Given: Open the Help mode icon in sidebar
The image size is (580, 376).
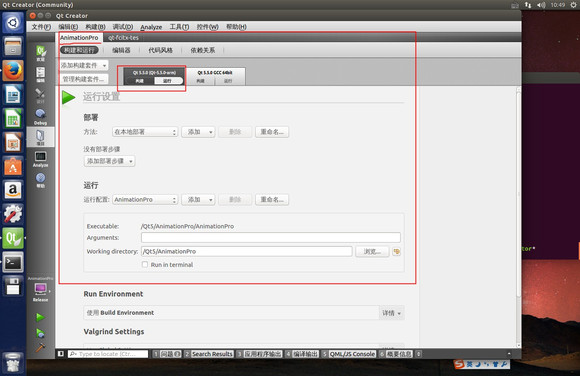Looking at the screenshot, I should tap(40, 180).
